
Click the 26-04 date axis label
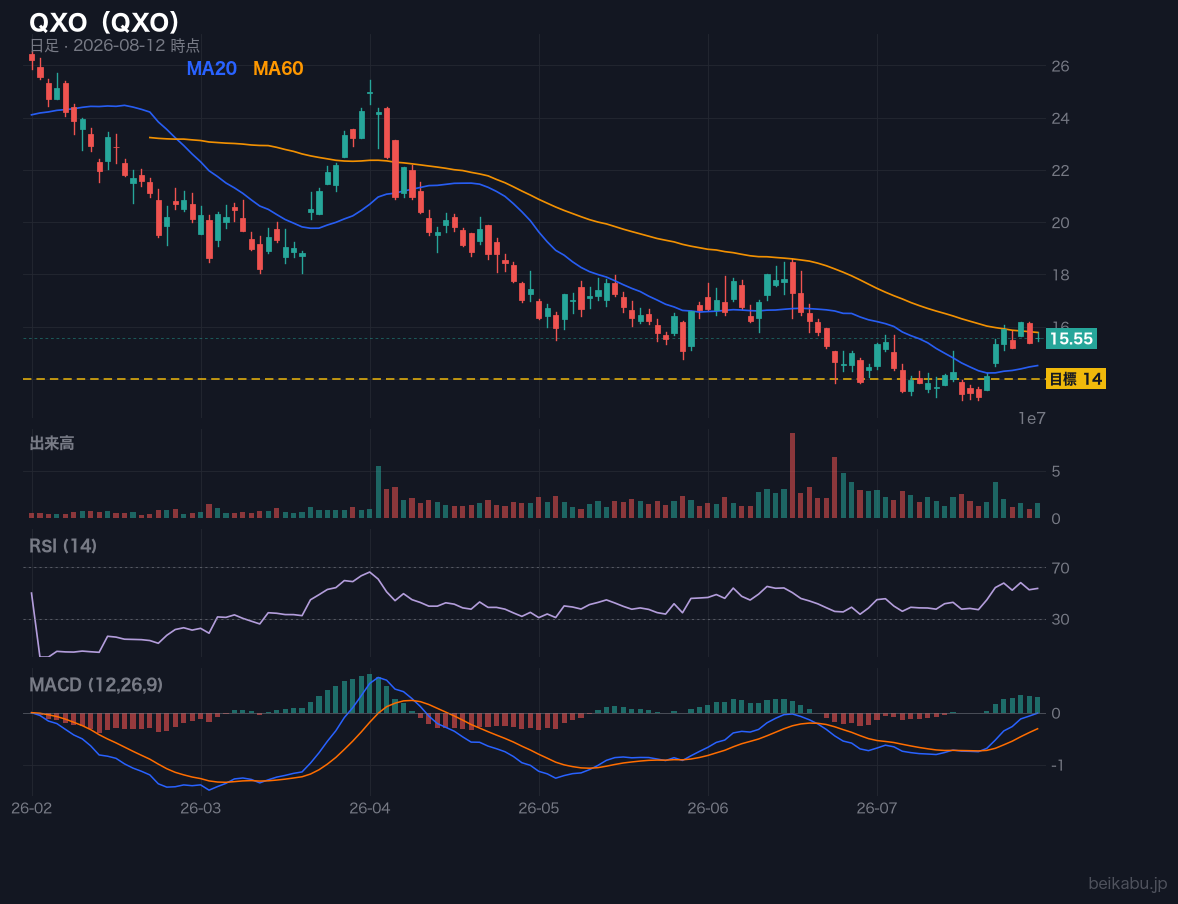(x=370, y=809)
